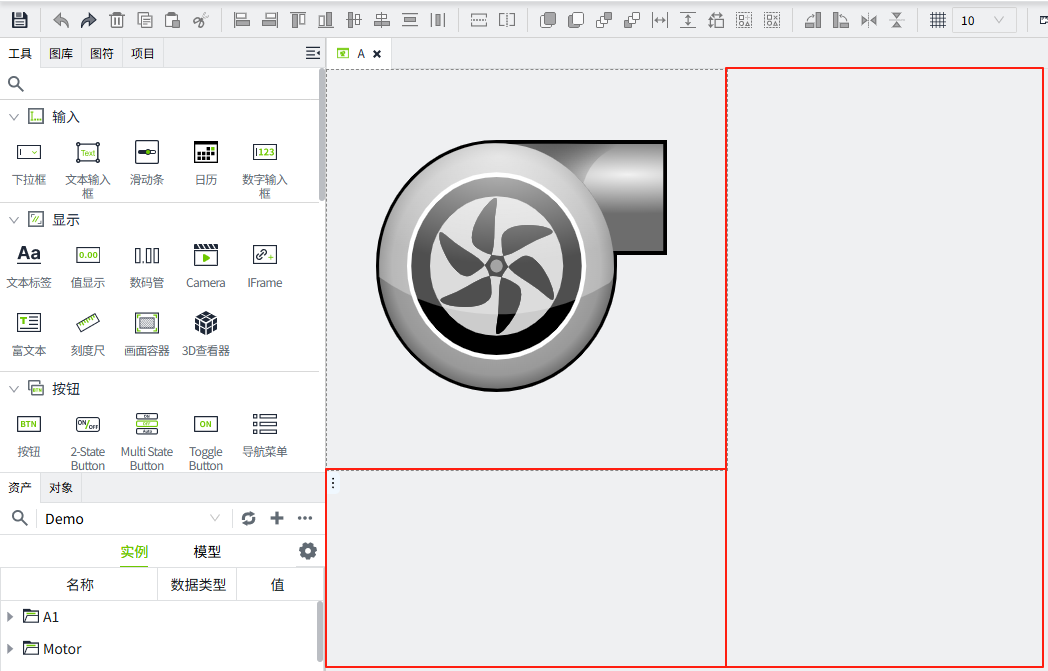Switch to the 模型 view
Screen dimensions: 1048x671
(x=207, y=552)
